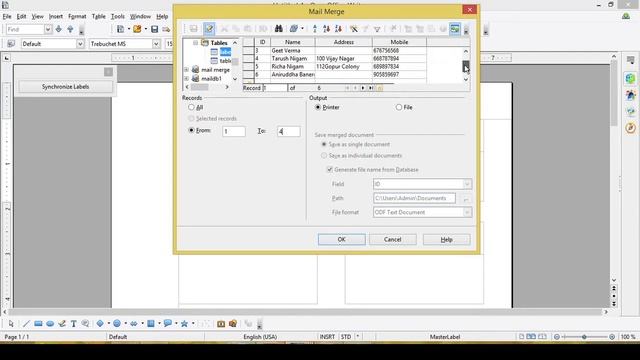Open the Edit menu

21,16
